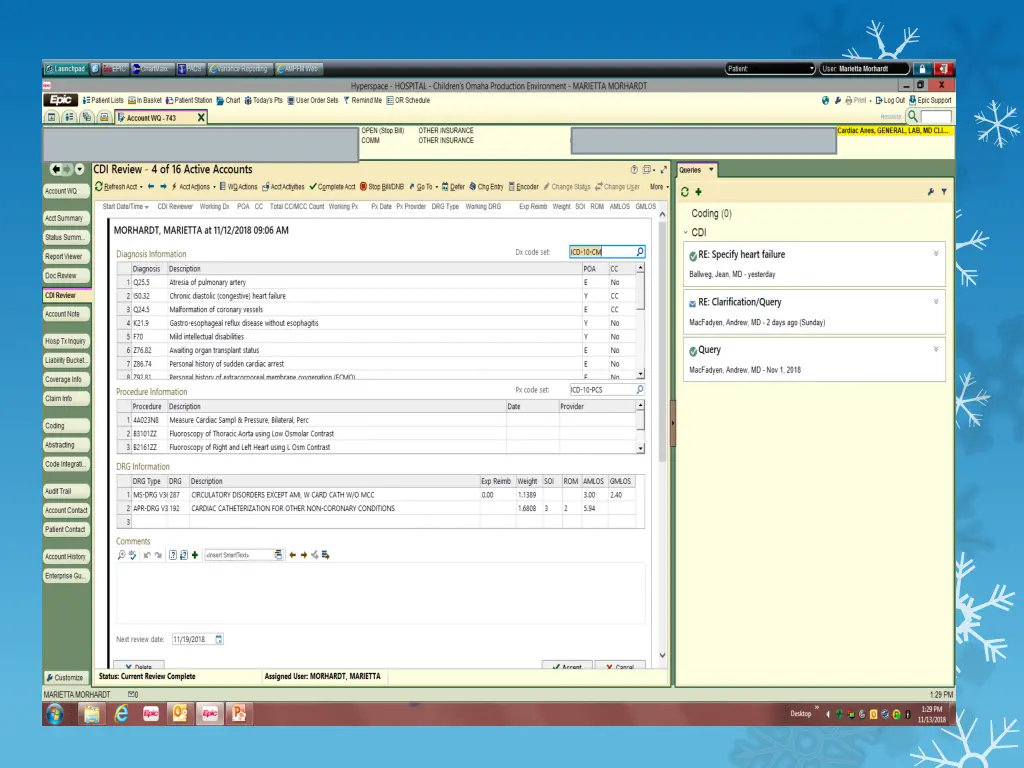Go to previous account with left arrow
Image resolution: width=1024 pixels, height=768 pixels.
[151, 187]
